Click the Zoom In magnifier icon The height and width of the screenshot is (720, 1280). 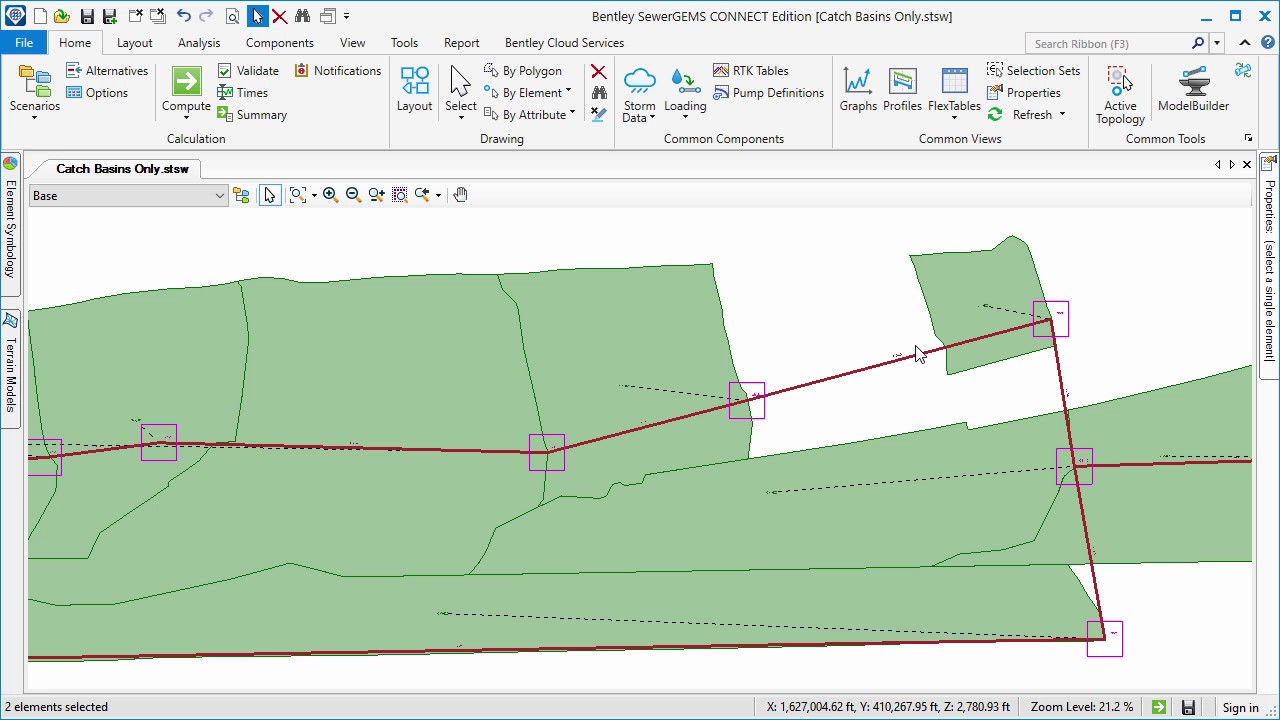click(x=330, y=195)
